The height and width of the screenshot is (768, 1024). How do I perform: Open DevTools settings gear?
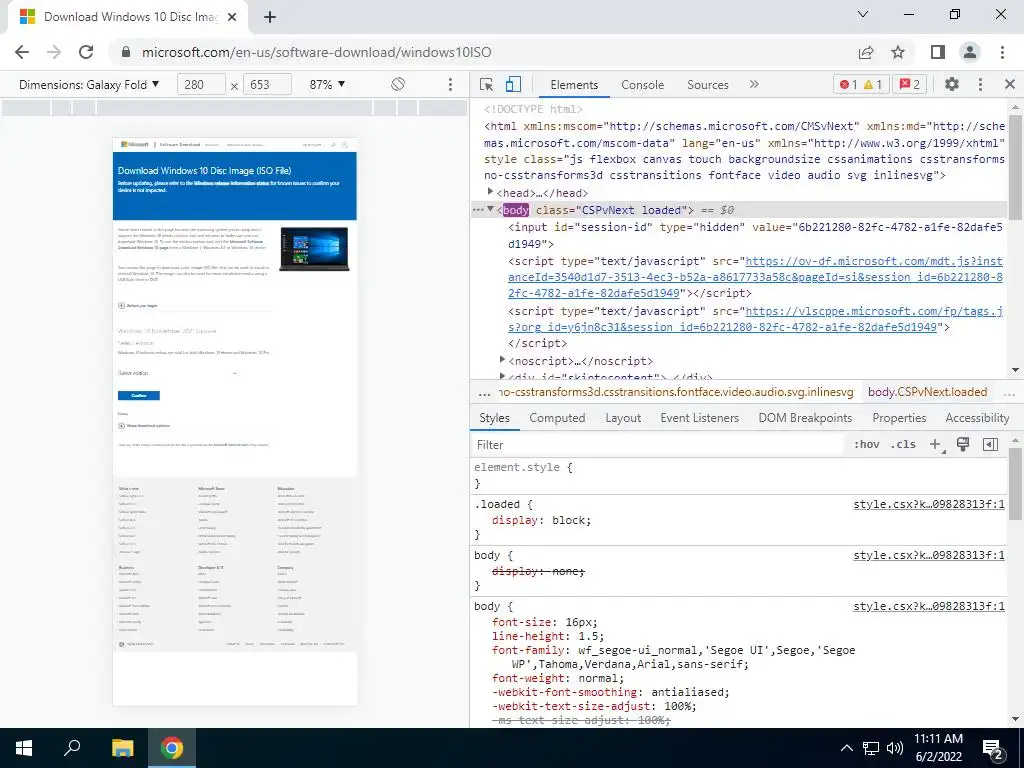[952, 84]
